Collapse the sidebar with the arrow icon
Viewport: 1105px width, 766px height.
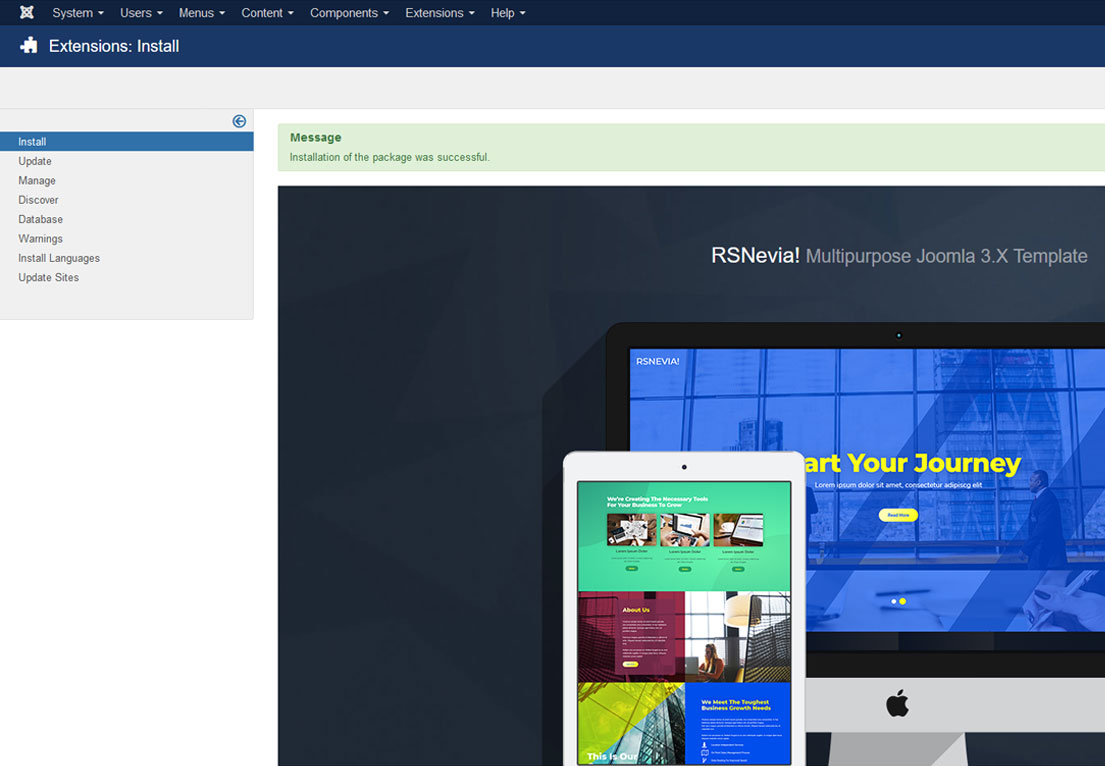pos(239,121)
